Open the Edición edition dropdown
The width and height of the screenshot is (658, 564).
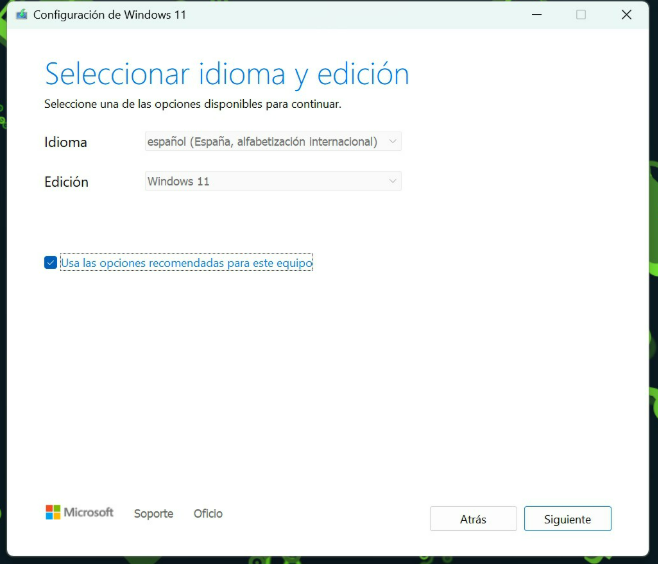point(273,181)
